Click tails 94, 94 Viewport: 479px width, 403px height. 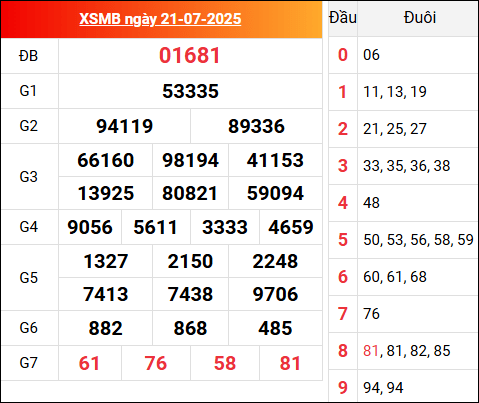tap(383, 388)
